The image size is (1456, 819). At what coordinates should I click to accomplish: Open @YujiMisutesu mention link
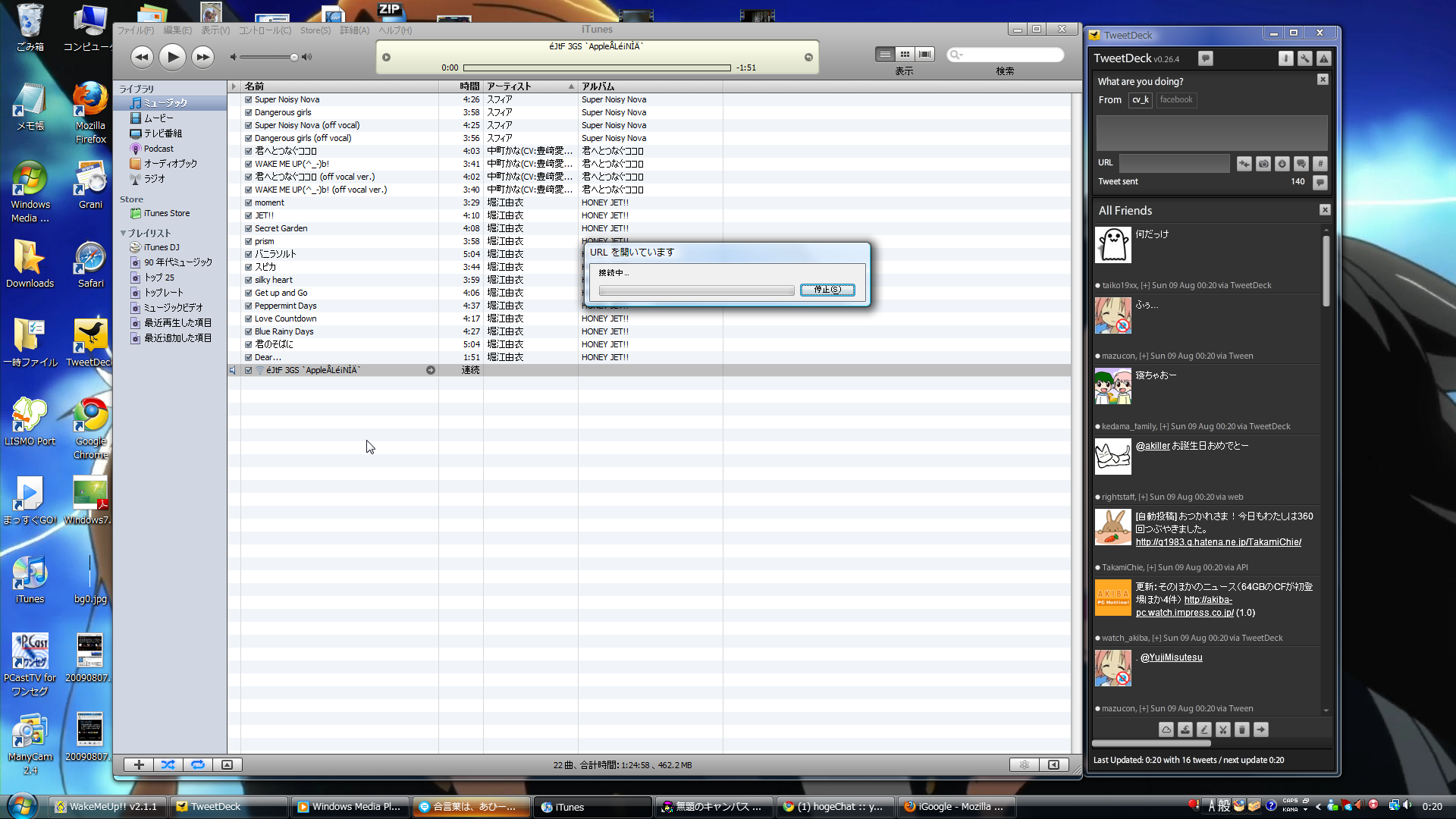pyautogui.click(x=1171, y=657)
